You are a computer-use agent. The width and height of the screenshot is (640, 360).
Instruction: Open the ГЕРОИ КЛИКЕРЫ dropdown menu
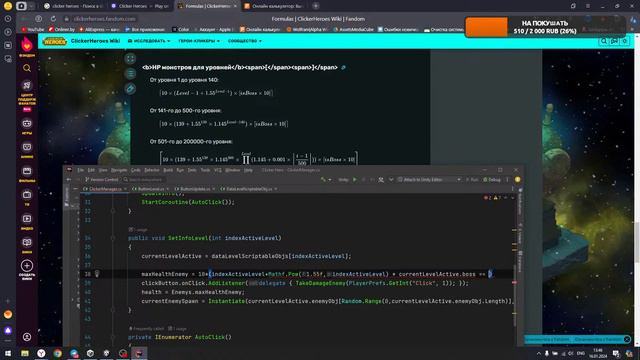click(x=199, y=41)
